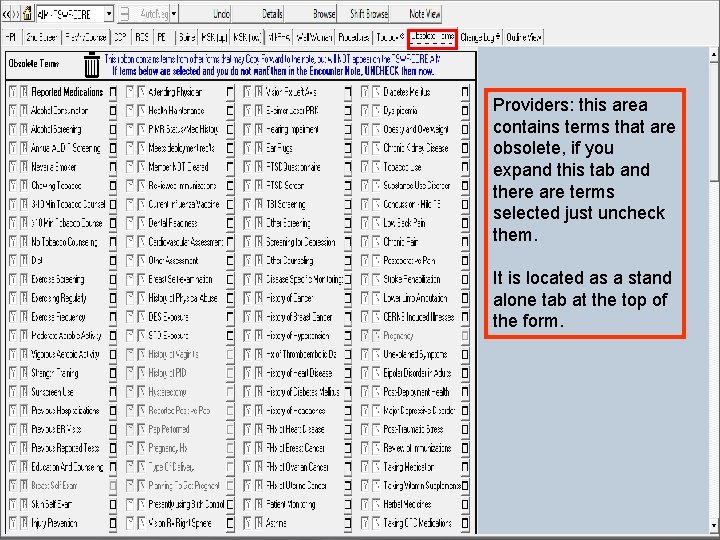Click the vertical scrollbar up arrow

714,55
